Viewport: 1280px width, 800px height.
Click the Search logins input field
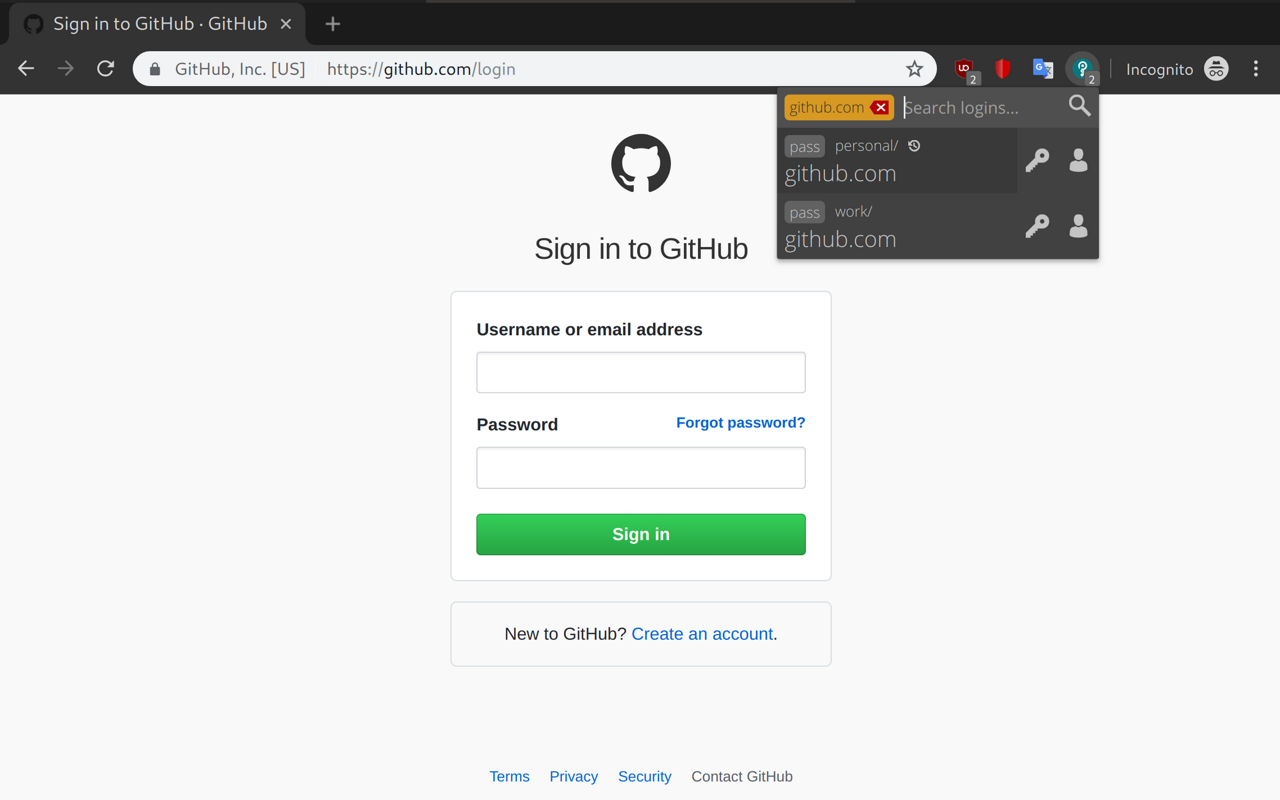coord(975,107)
